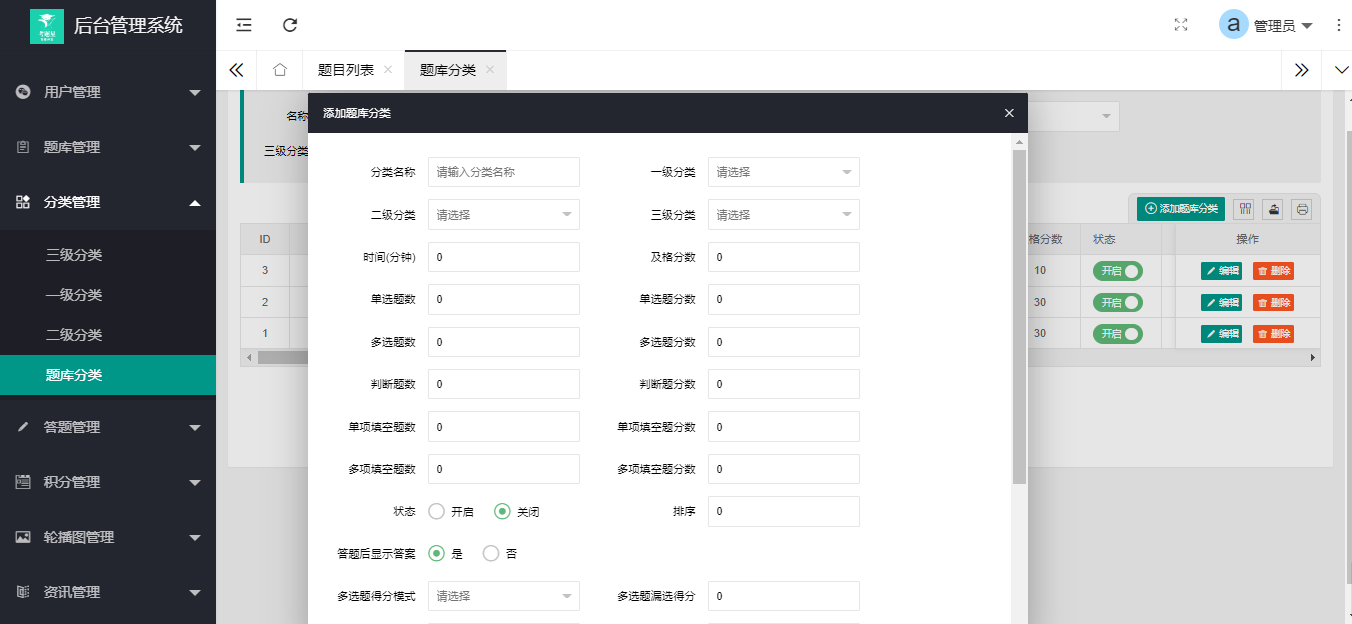The height and width of the screenshot is (624, 1352).
Task: Click the table's horizontal scrollbar right arrow
Action: pyautogui.click(x=1313, y=357)
